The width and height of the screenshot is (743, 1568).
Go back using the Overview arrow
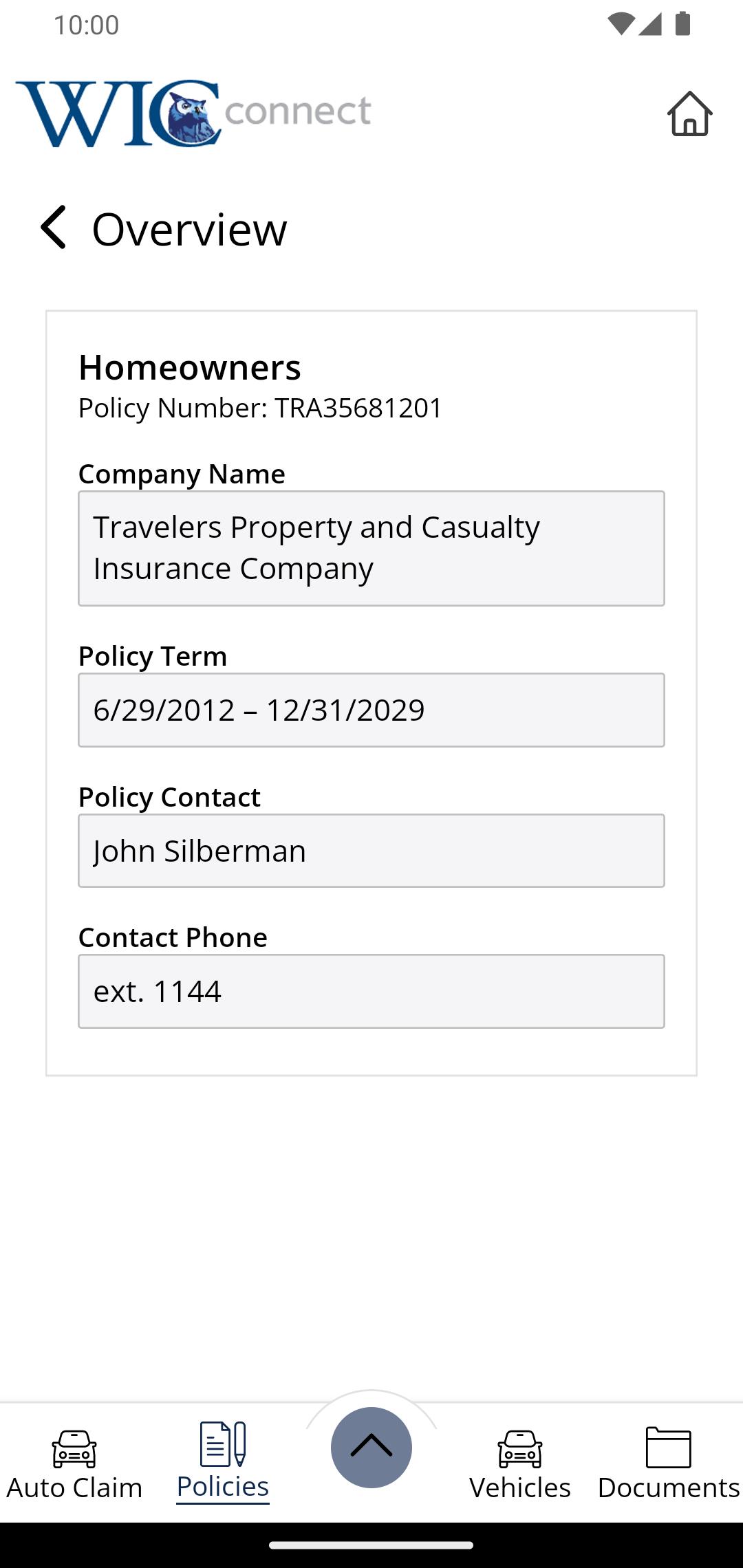[x=54, y=228]
